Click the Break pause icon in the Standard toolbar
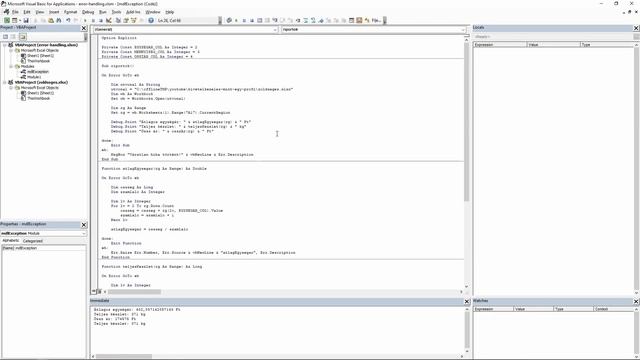 (93, 20)
